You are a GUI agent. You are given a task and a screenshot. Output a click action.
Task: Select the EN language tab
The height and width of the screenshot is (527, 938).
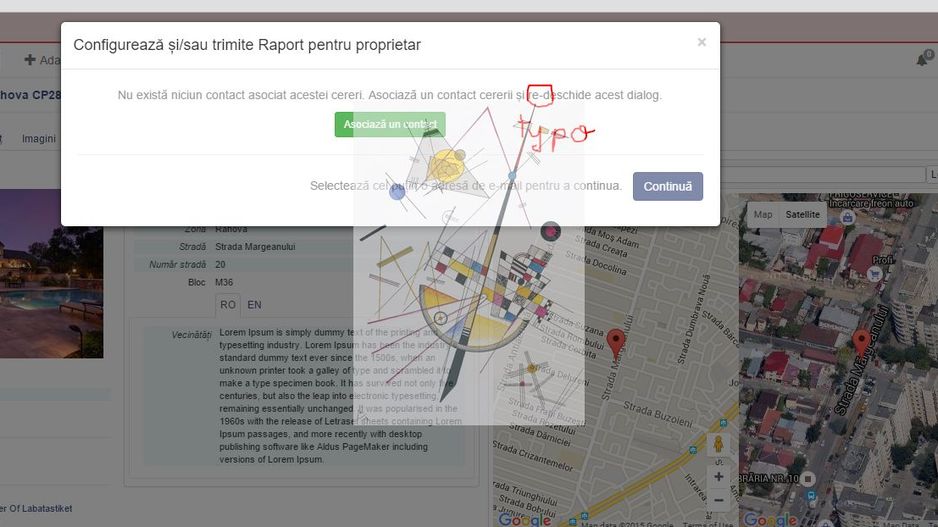[255, 304]
